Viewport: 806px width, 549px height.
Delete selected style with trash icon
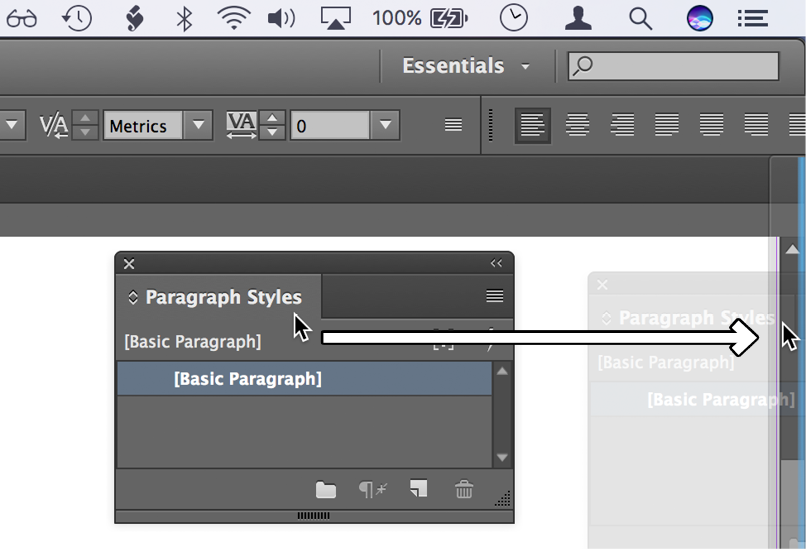464,489
